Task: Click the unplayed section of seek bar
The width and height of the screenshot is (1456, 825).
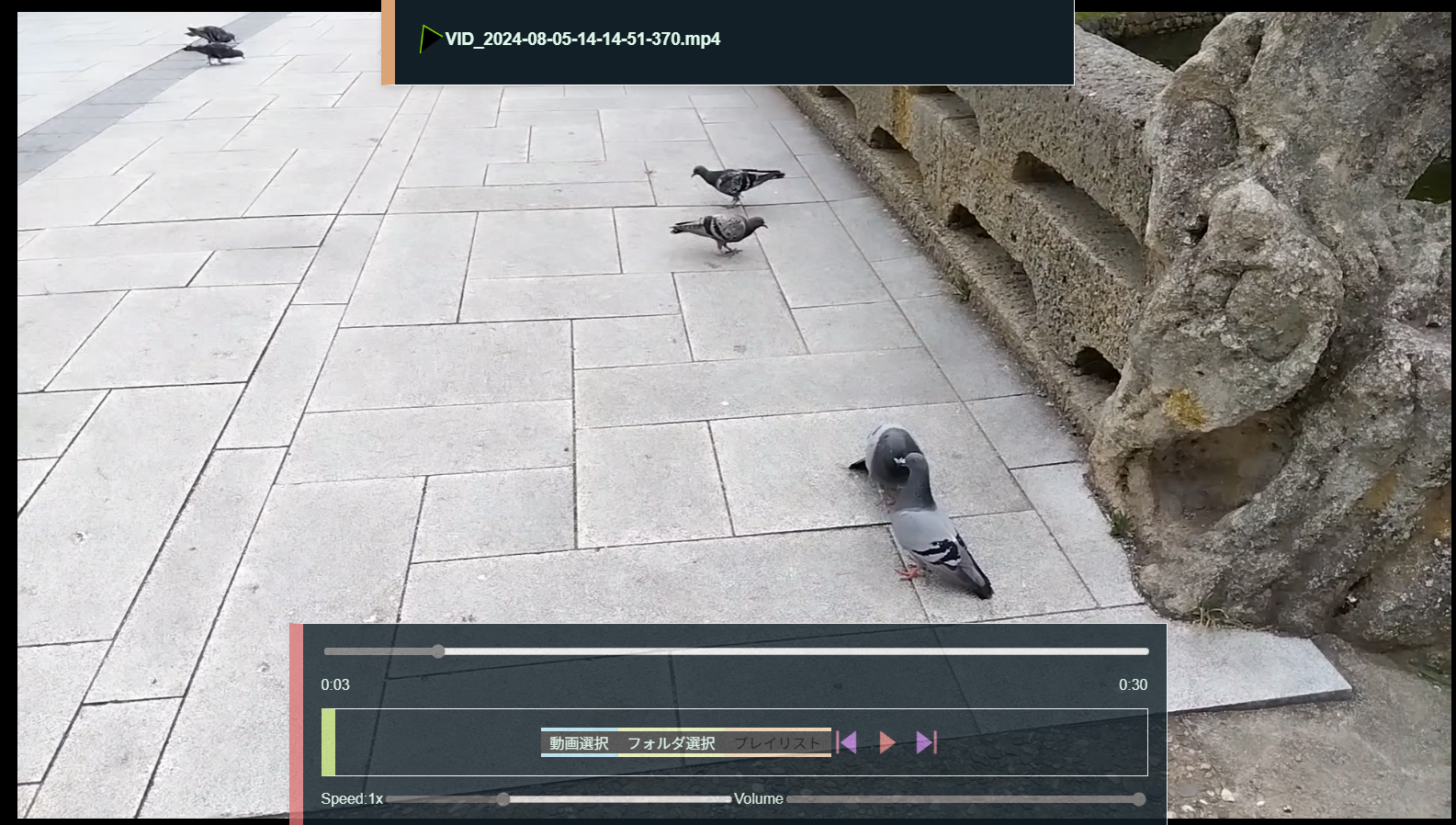Action: (x=790, y=651)
